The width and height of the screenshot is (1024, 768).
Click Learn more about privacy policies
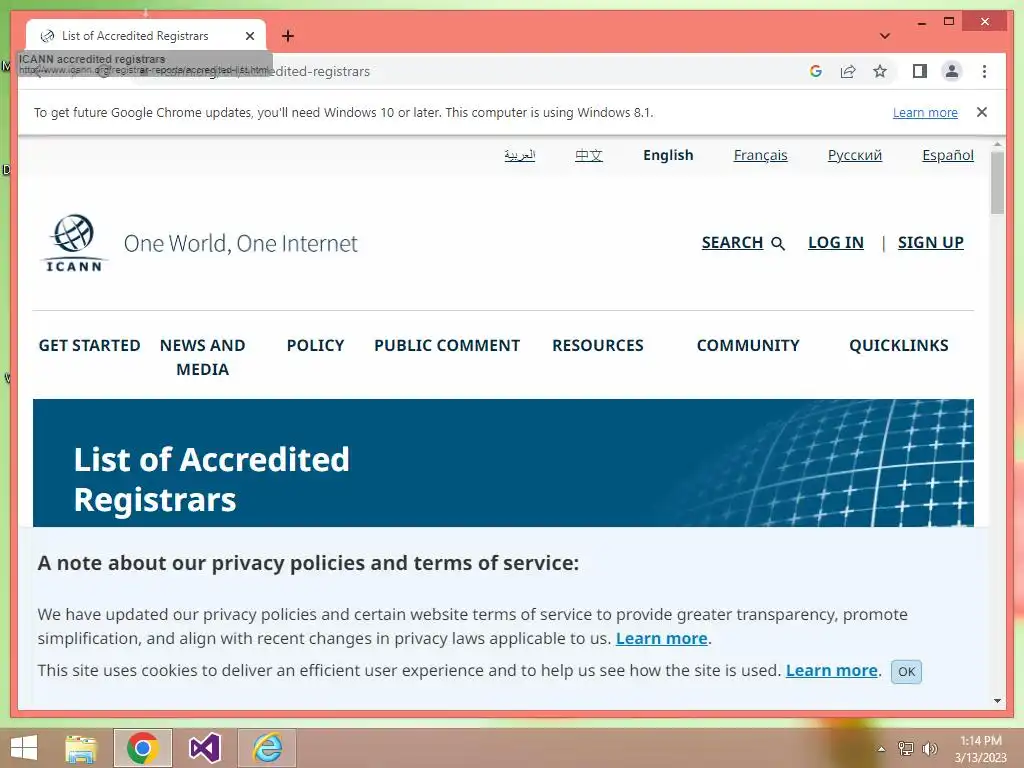(662, 638)
